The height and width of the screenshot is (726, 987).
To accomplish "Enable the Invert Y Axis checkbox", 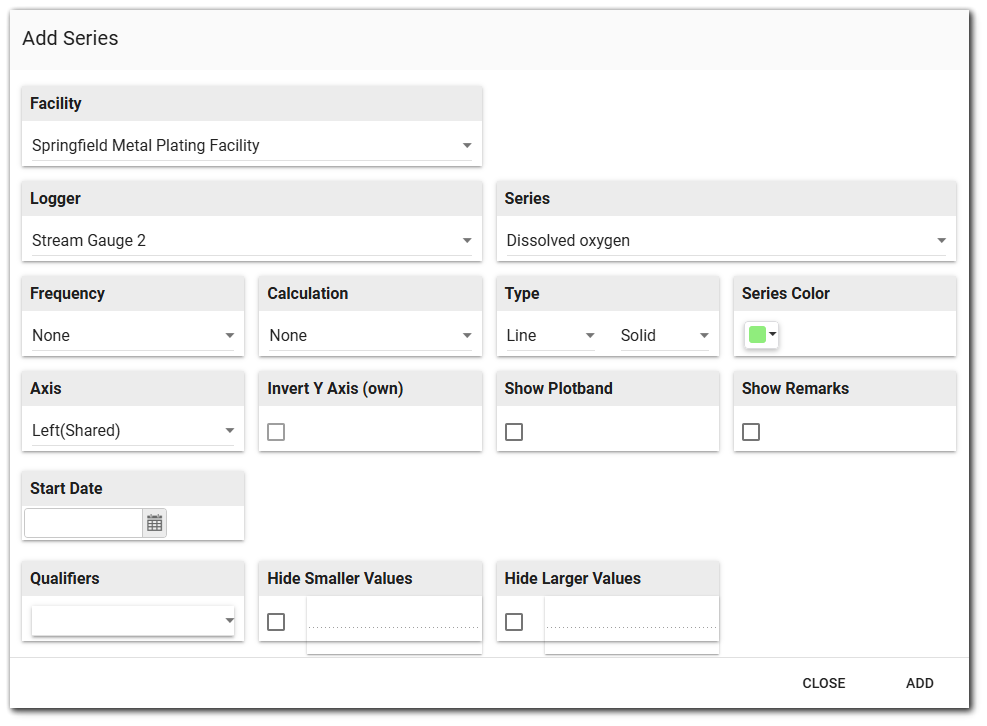I will click(276, 432).
